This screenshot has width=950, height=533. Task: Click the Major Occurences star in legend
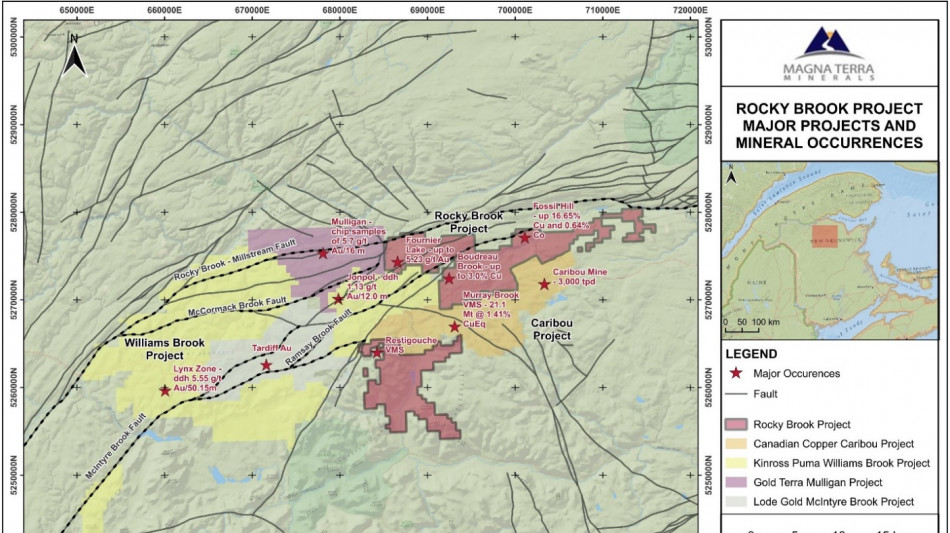(737, 373)
